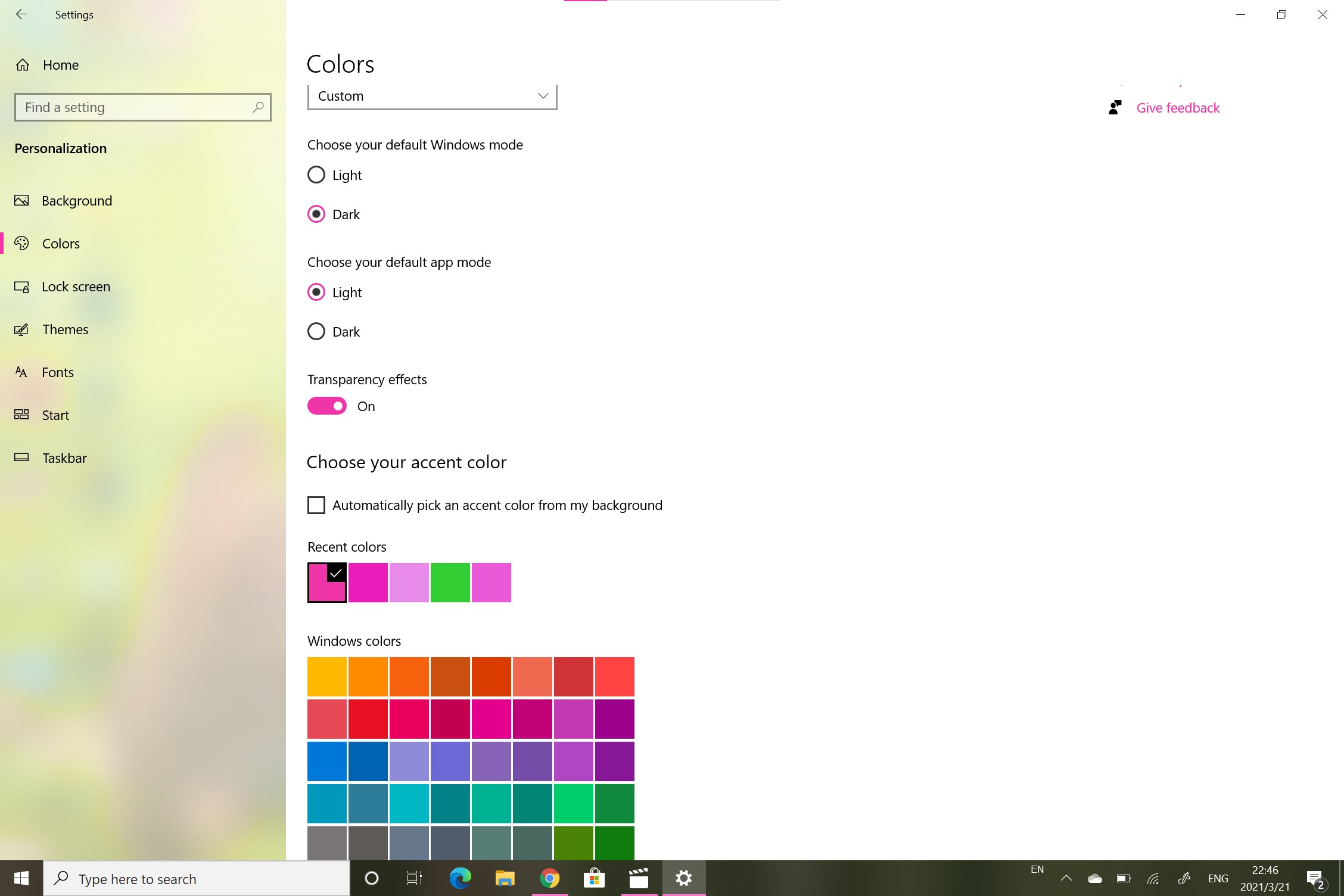
Task: Go to the Taskbar page
Action: [64, 458]
